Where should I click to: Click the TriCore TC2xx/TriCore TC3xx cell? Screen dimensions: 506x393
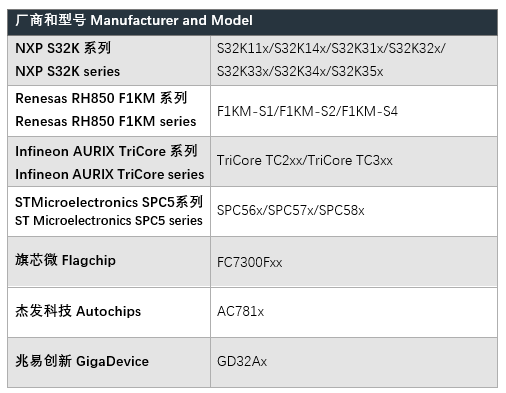point(354,161)
